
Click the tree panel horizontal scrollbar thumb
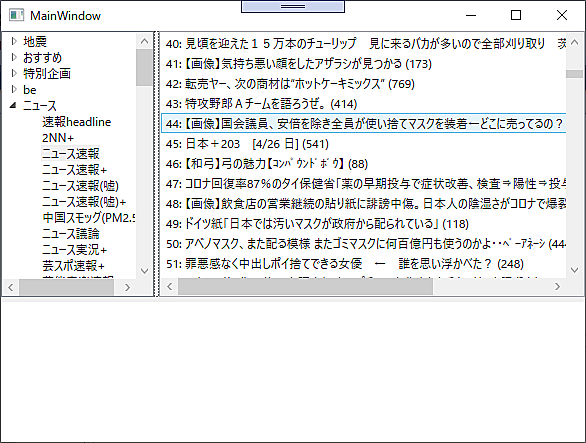tap(67, 287)
